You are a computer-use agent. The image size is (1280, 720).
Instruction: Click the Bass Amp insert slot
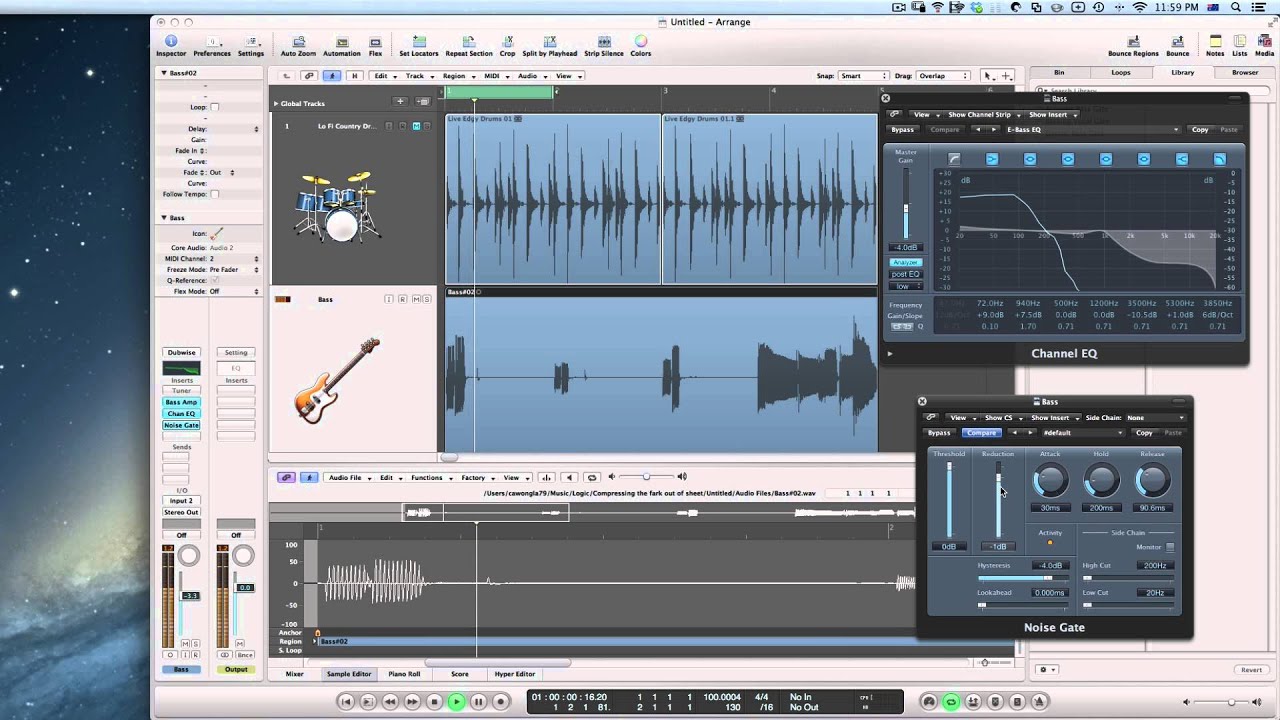(181, 402)
